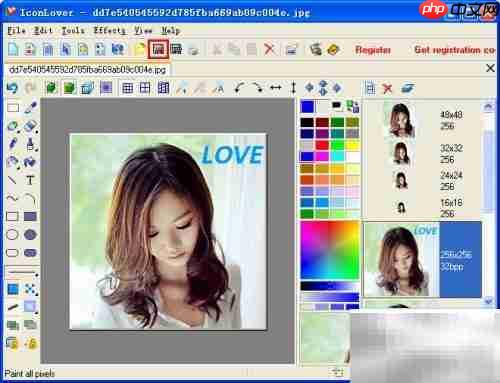Click the new file icon in the main toolbar
The image size is (500, 383).
click(x=13, y=49)
